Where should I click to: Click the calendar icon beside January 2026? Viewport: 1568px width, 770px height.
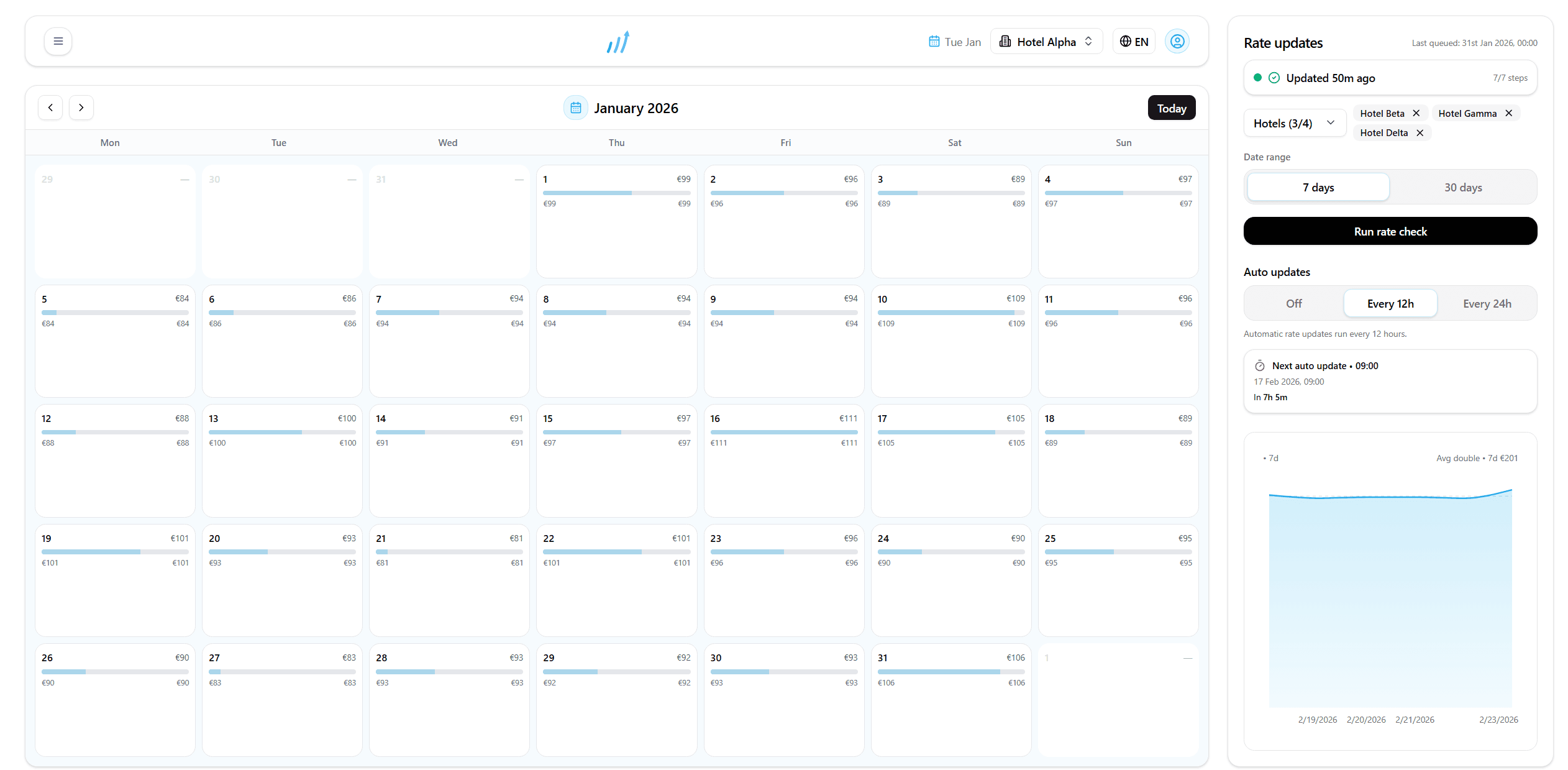(x=576, y=107)
